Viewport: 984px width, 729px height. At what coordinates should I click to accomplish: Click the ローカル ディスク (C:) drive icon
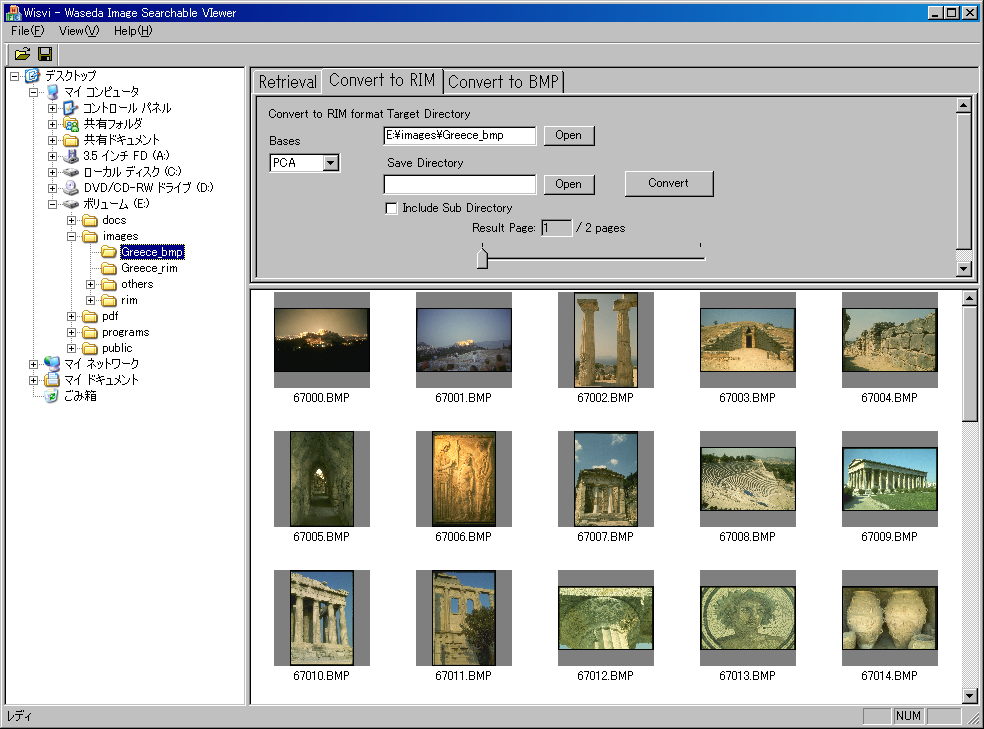coord(71,172)
